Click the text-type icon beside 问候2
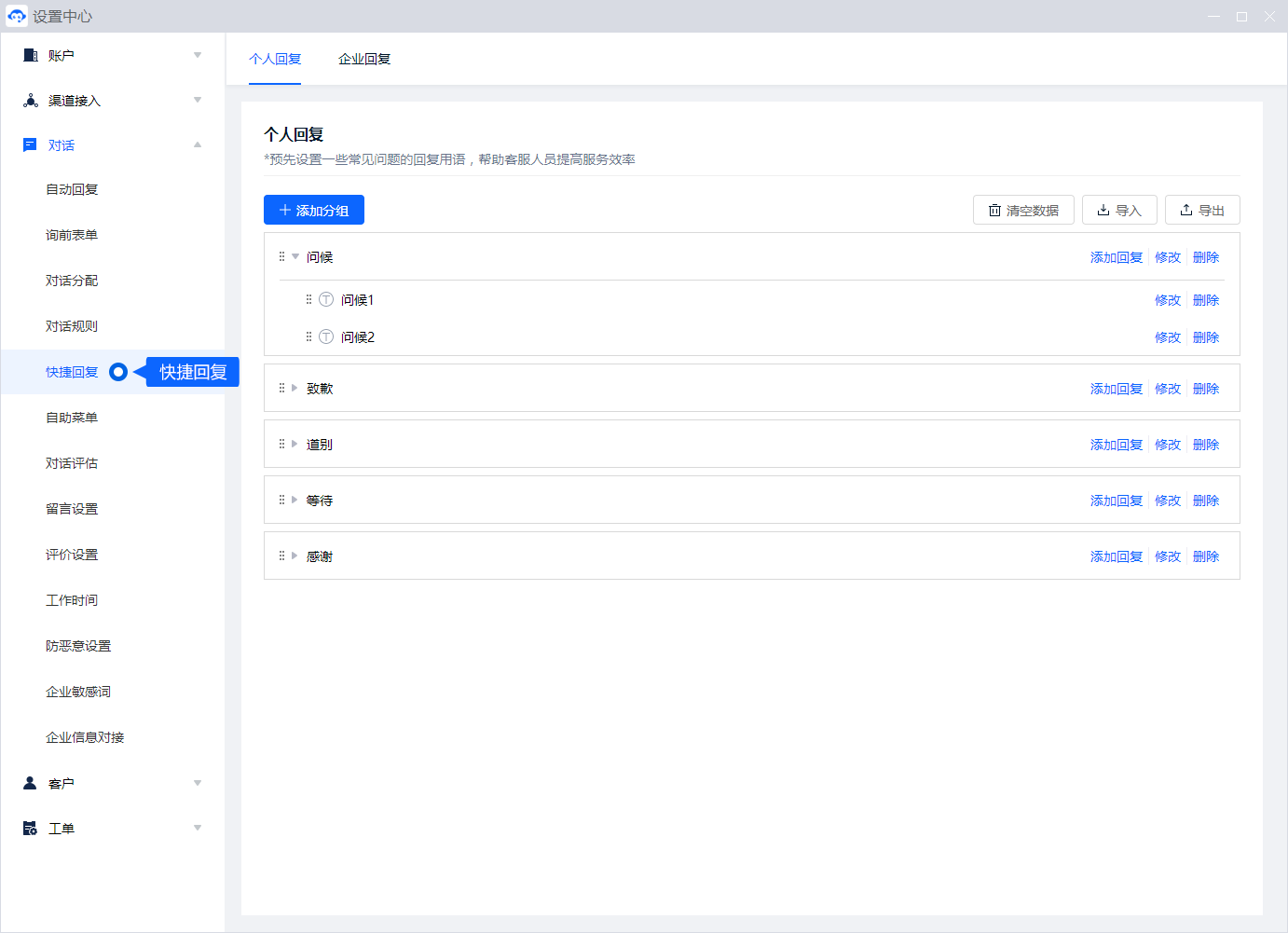Viewport: 1288px width, 933px height. [x=326, y=336]
